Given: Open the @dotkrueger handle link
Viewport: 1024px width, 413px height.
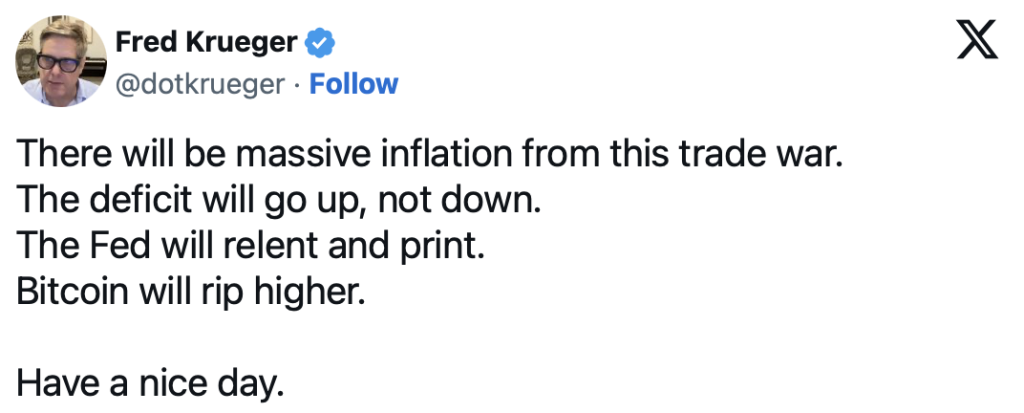Looking at the screenshot, I should 200,84.
